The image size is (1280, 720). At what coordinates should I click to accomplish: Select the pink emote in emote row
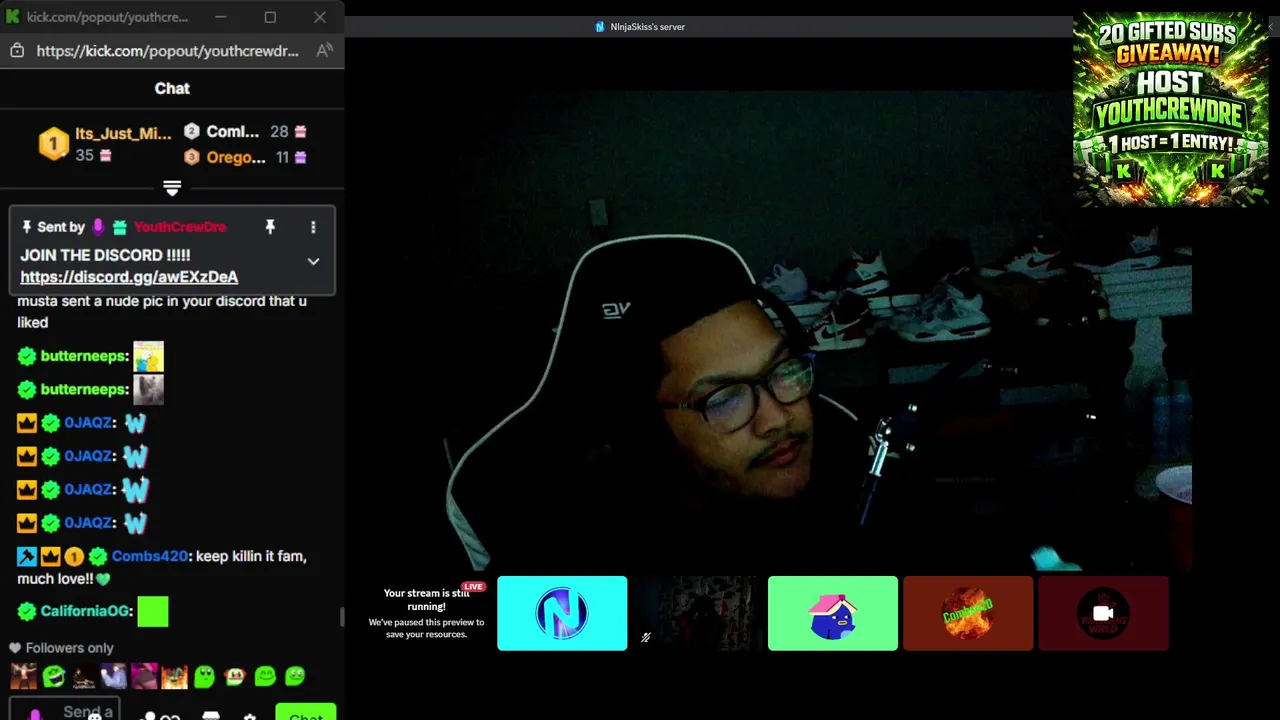(144, 677)
